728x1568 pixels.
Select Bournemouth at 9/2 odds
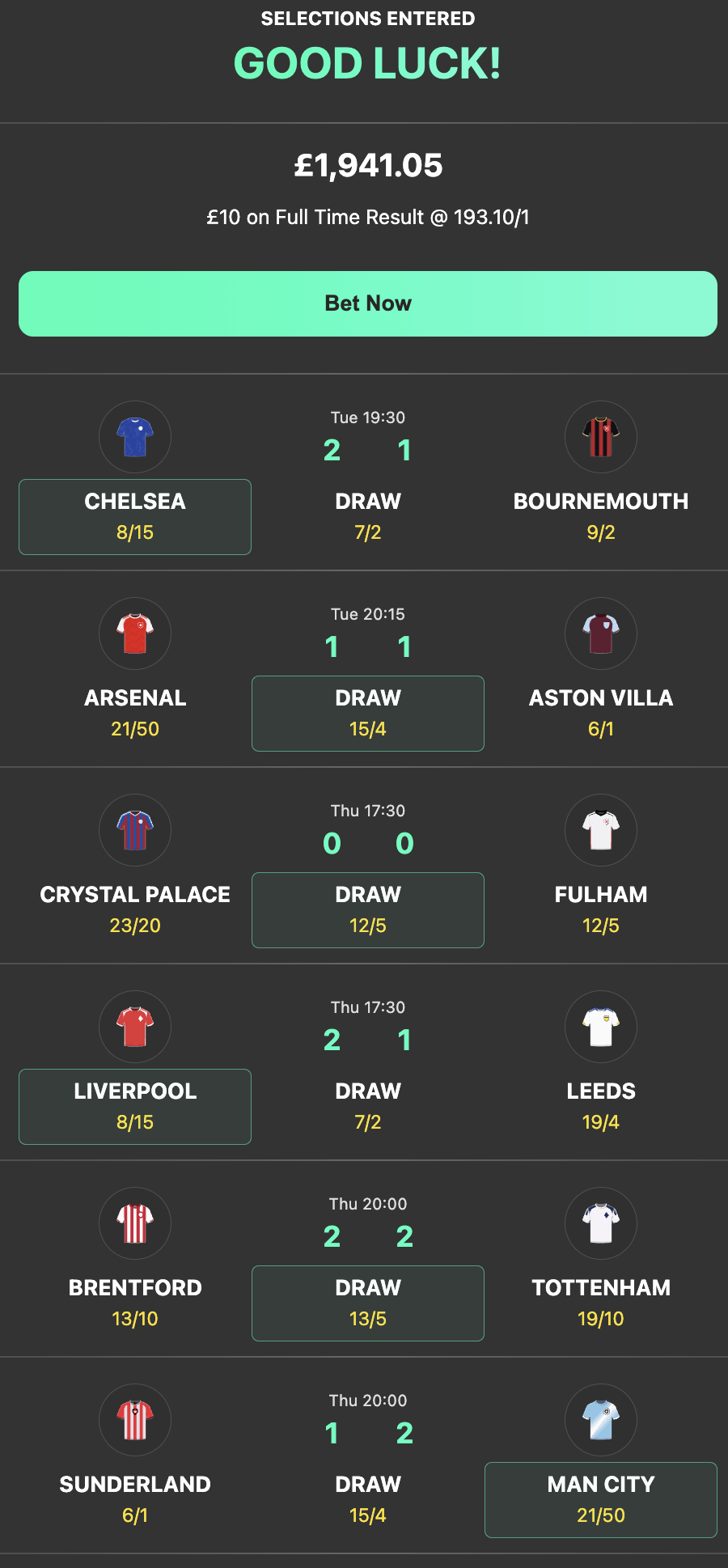(x=600, y=516)
